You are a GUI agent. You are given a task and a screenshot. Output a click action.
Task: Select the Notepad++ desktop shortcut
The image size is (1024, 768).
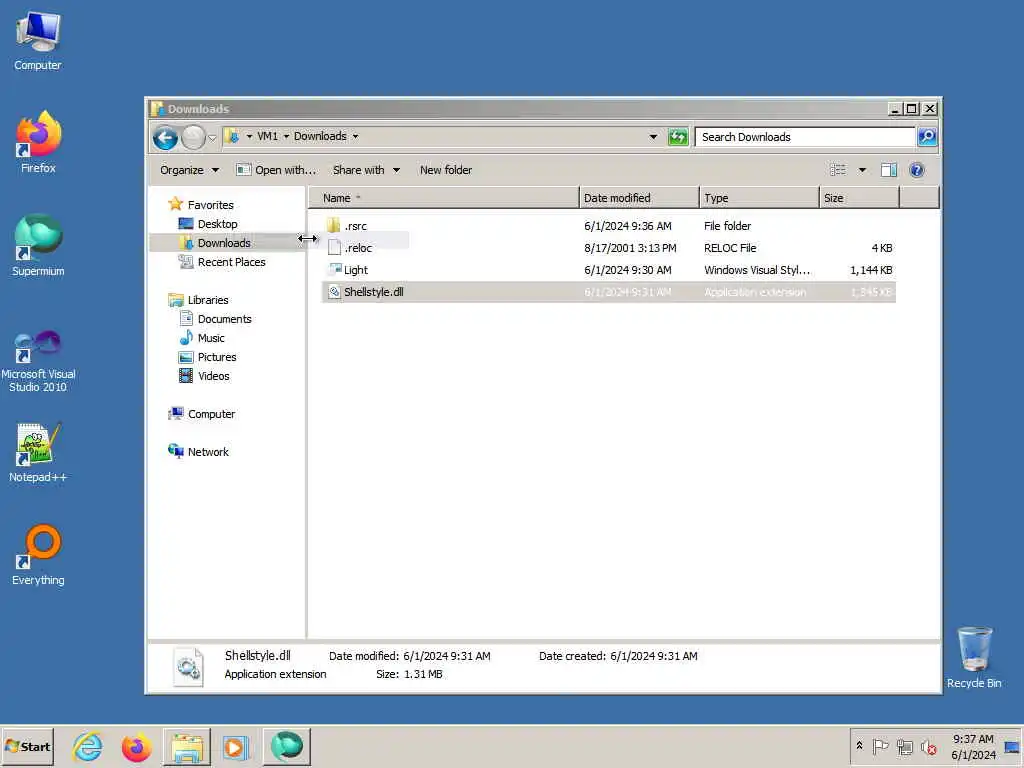click(38, 453)
